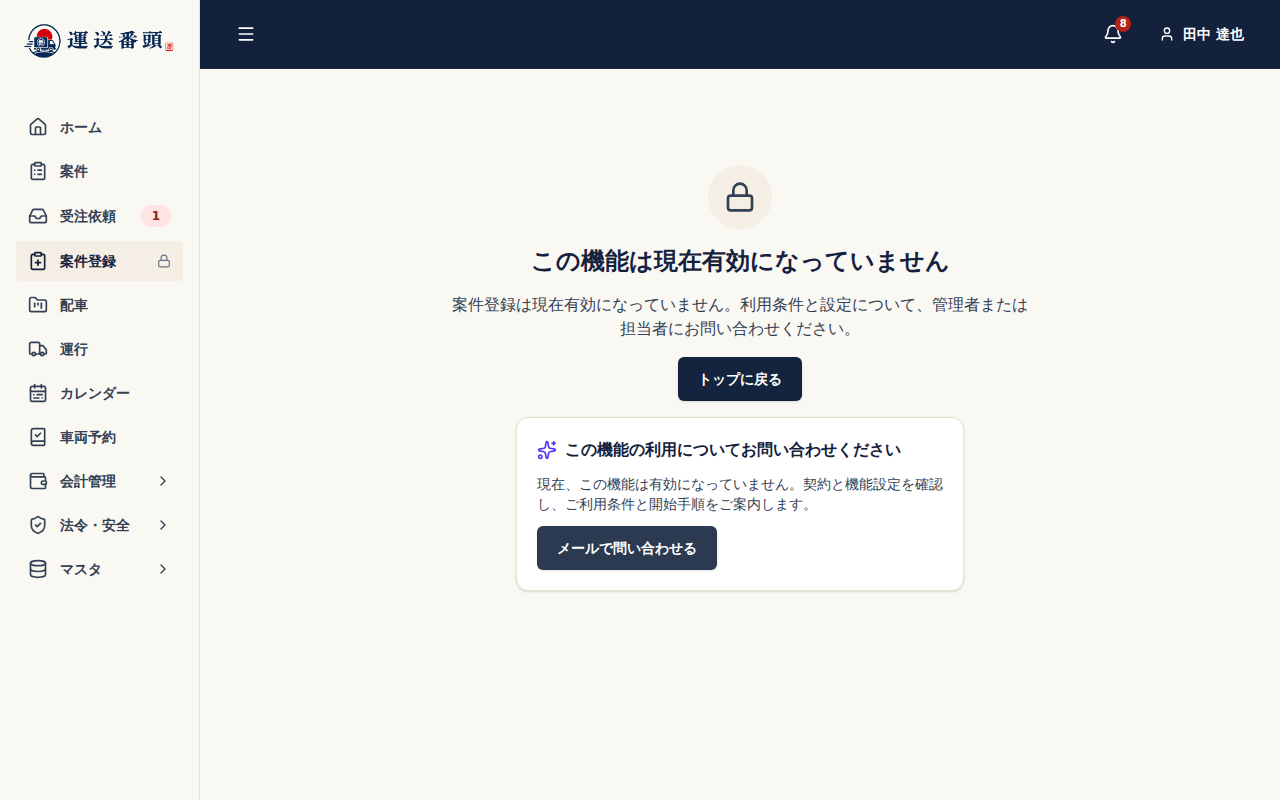Screen dimensions: 1280x800
Task: Click the 運送番頭 logo
Action: click(99, 40)
